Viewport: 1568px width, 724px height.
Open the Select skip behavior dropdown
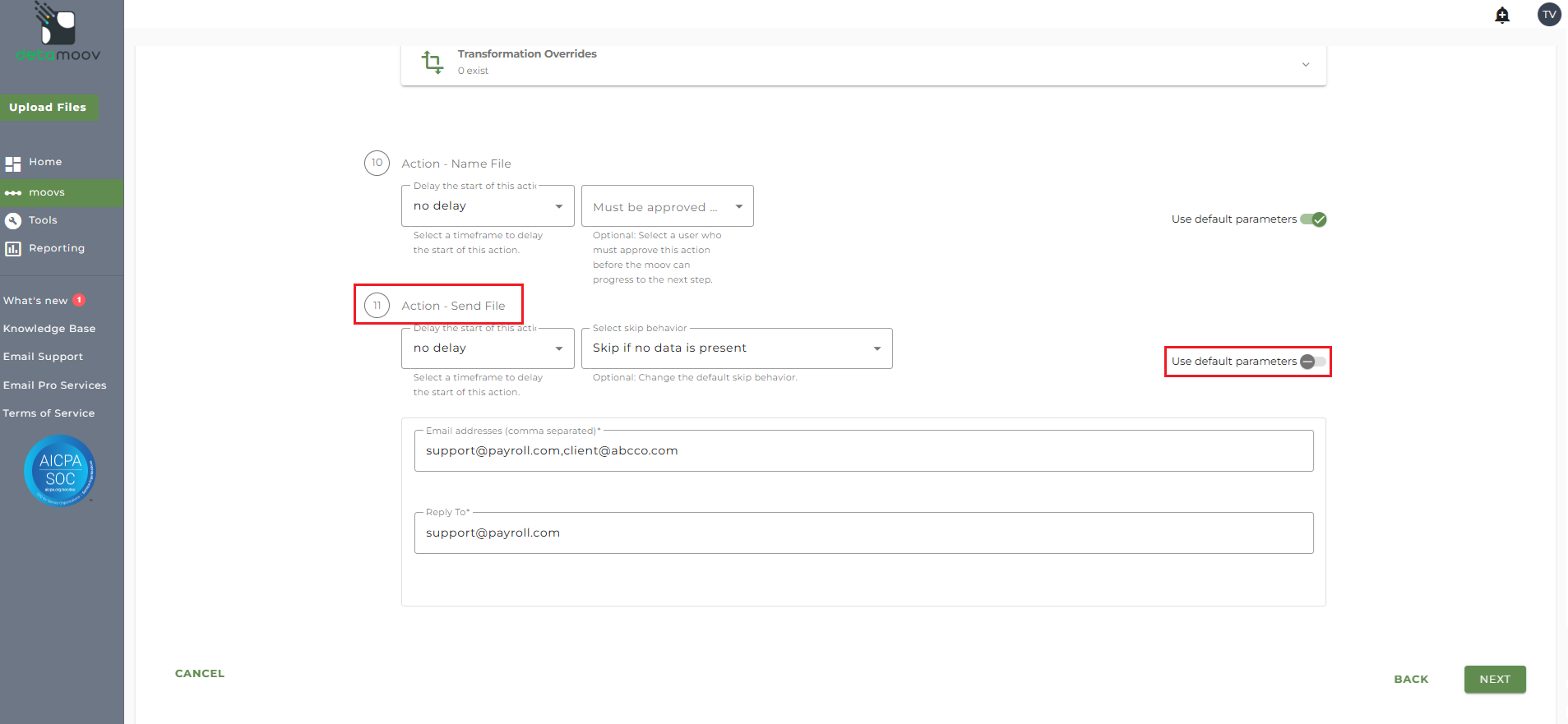pos(736,348)
